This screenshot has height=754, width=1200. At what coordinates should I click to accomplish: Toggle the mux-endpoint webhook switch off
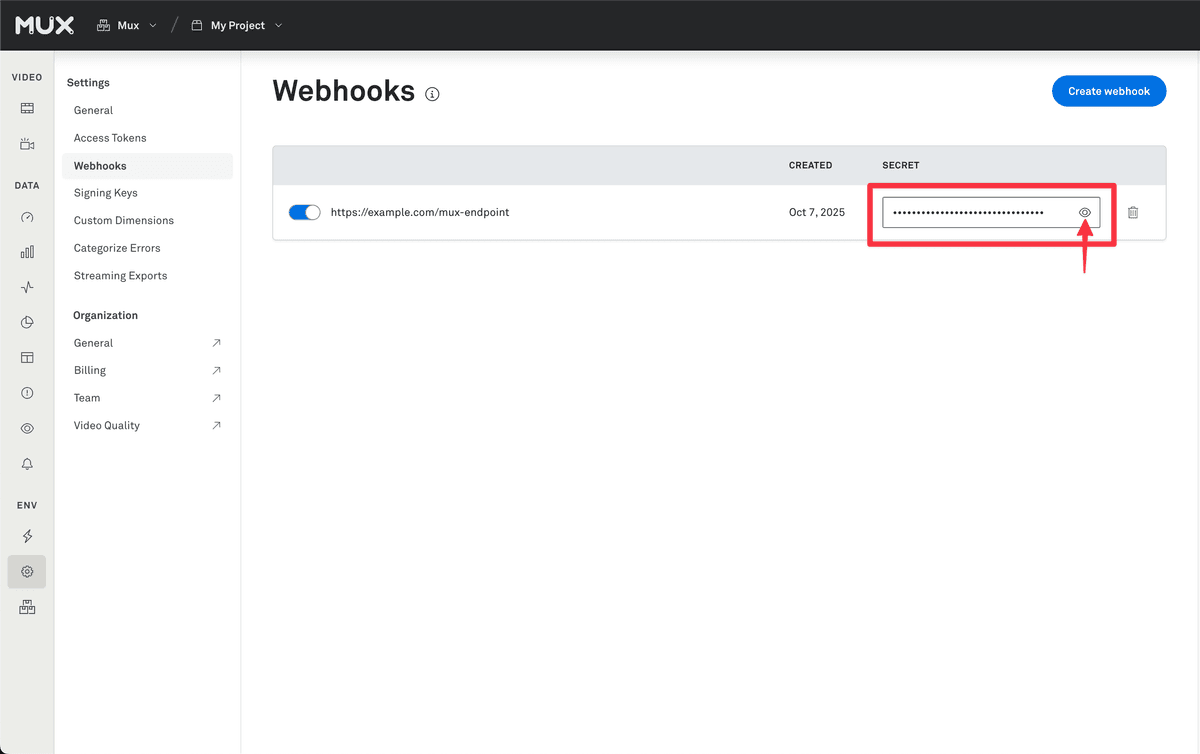click(x=304, y=212)
